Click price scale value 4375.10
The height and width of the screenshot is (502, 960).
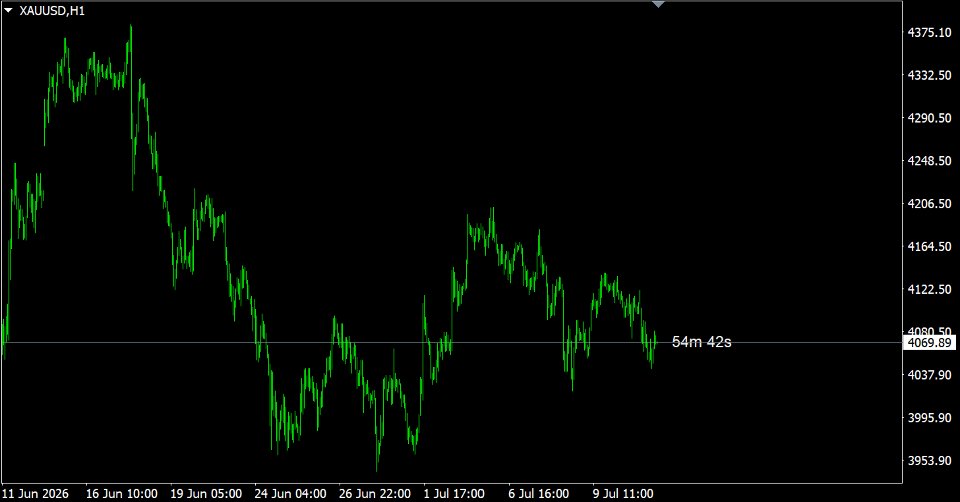point(929,32)
